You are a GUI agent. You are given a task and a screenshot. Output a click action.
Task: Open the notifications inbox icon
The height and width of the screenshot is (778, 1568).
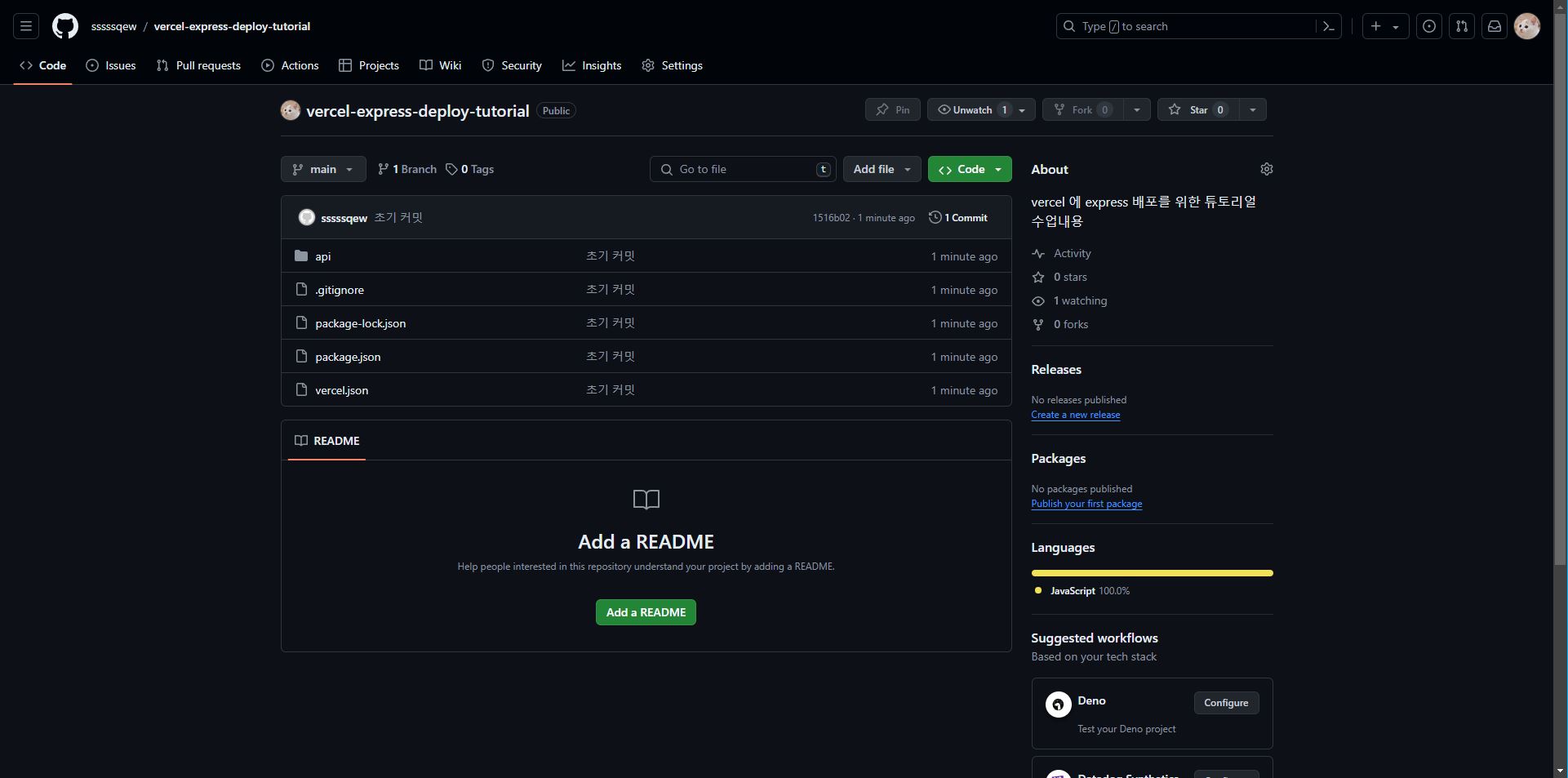tap(1495, 26)
